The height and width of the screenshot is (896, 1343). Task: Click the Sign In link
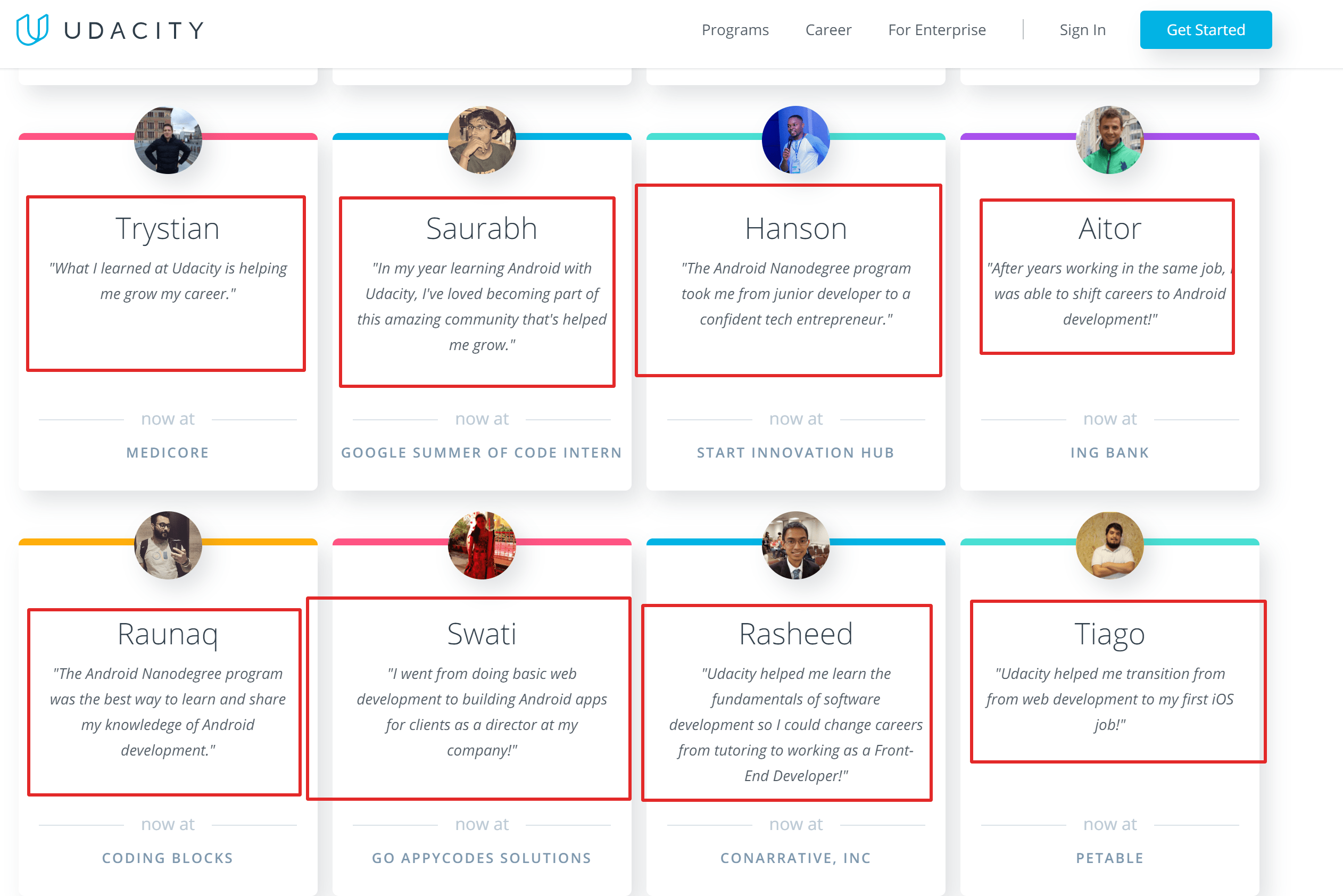click(1082, 30)
